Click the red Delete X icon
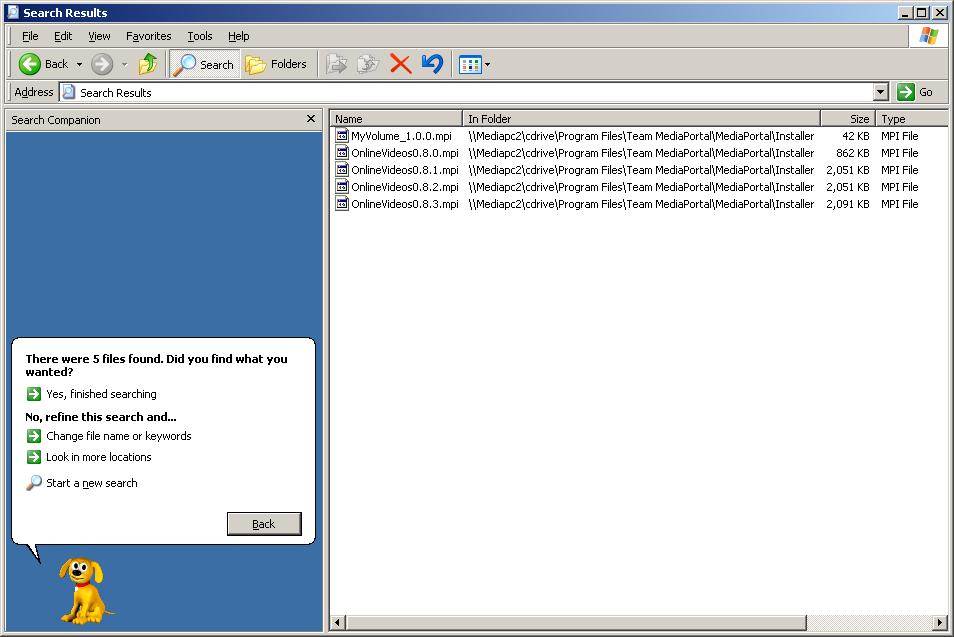 [400, 64]
